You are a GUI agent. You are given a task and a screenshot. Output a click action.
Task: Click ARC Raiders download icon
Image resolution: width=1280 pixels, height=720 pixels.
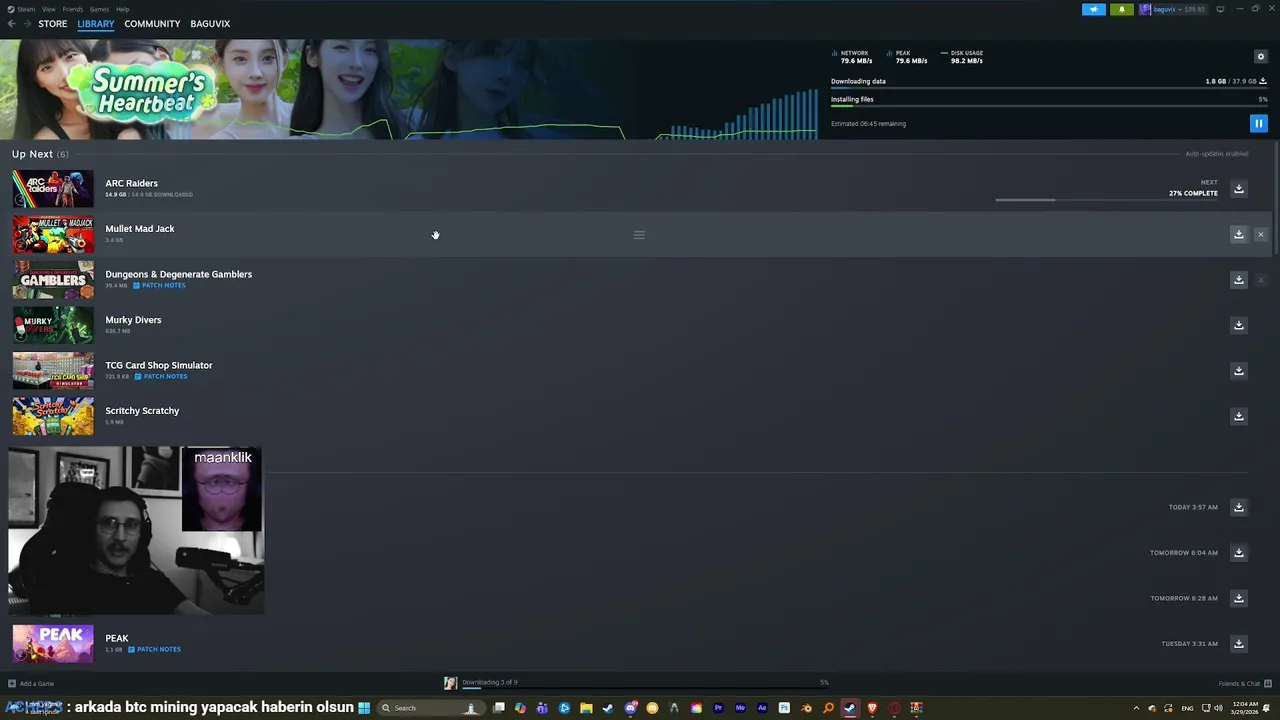(1238, 189)
